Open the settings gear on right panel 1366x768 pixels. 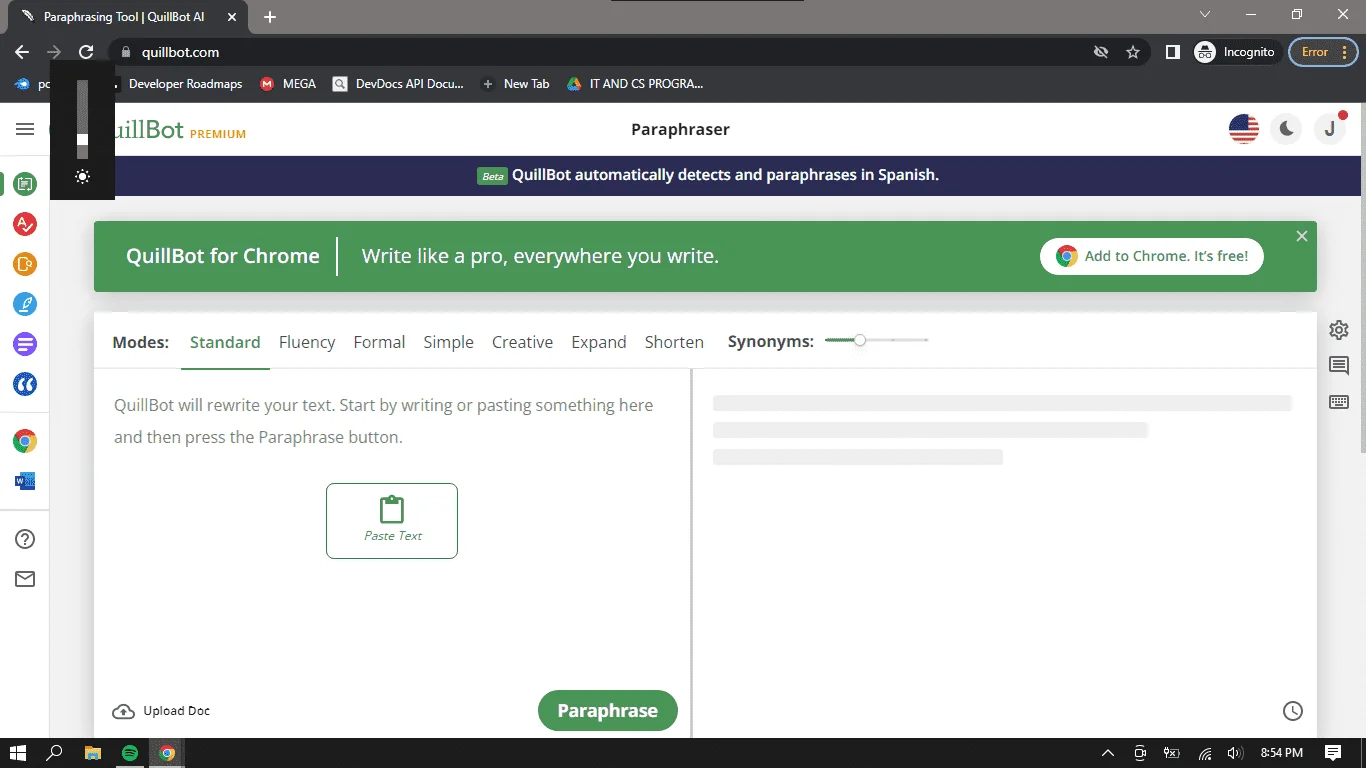click(x=1339, y=330)
